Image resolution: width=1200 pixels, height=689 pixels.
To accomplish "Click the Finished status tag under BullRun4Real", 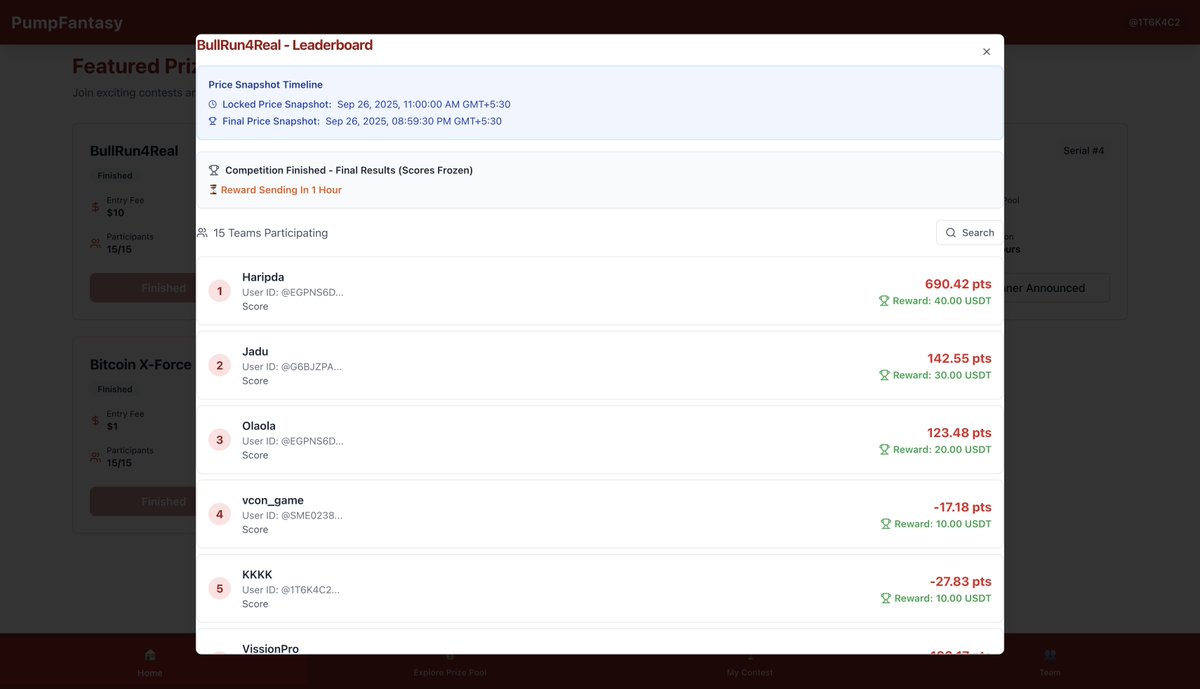I will pos(115,176).
